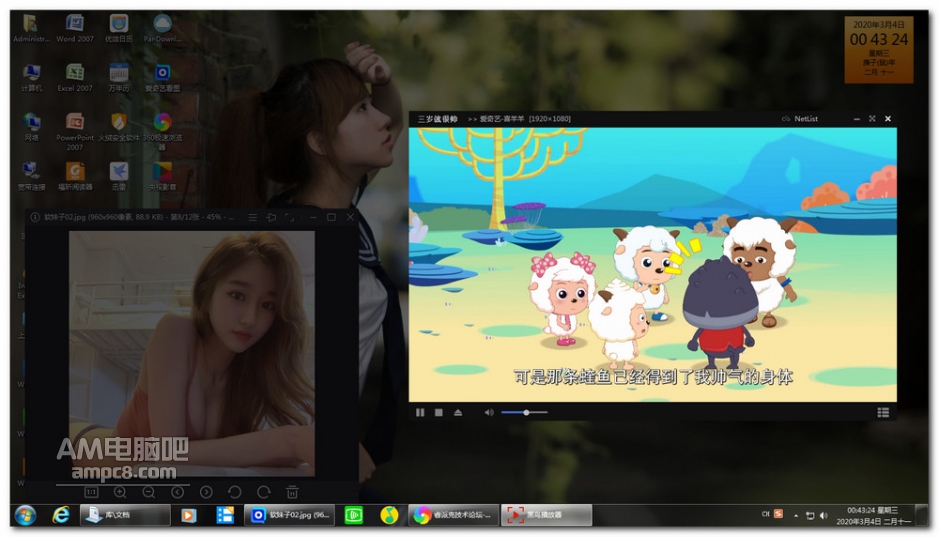Pause the video in the media player
The height and width of the screenshot is (537, 939).
[x=420, y=412]
